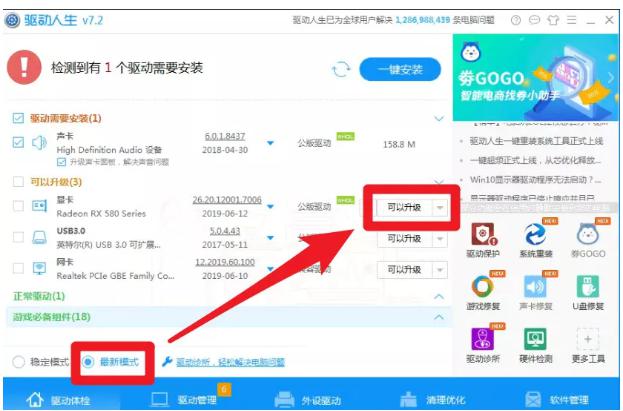Expand the 游戏必备组件(18) section chevron
Image resolution: width=623 pixels, height=411 pixels.
click(x=439, y=317)
